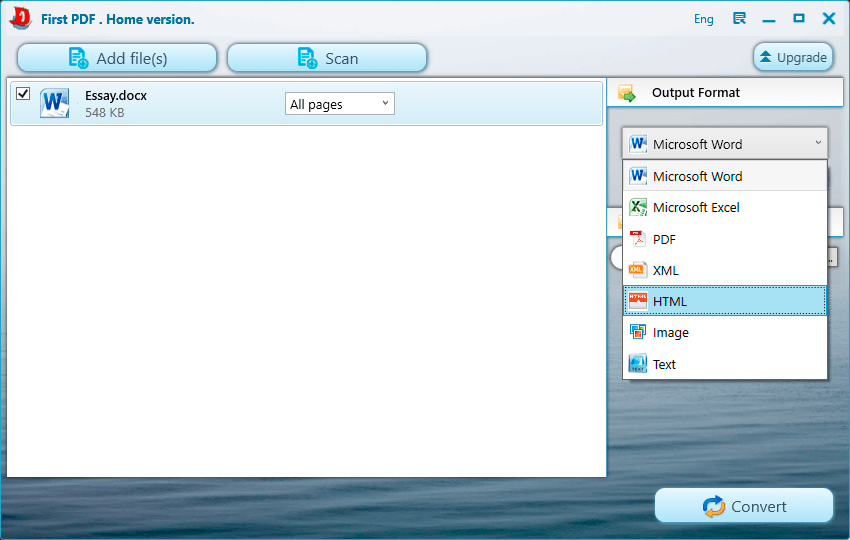Open the feedback icon in title bar
The height and width of the screenshot is (540, 850).
coord(739,19)
